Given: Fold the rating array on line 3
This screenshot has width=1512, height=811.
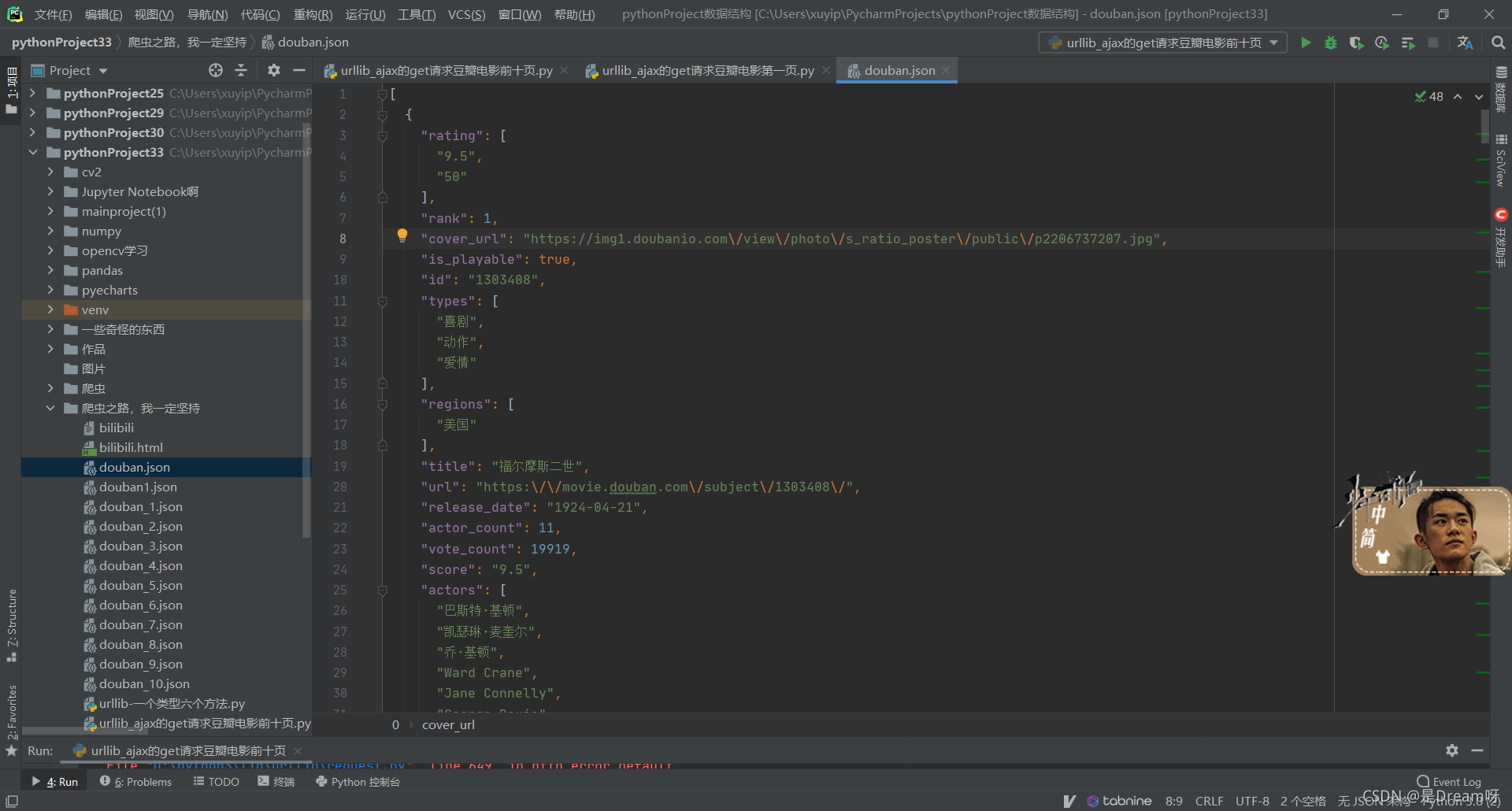Looking at the screenshot, I should (x=383, y=135).
